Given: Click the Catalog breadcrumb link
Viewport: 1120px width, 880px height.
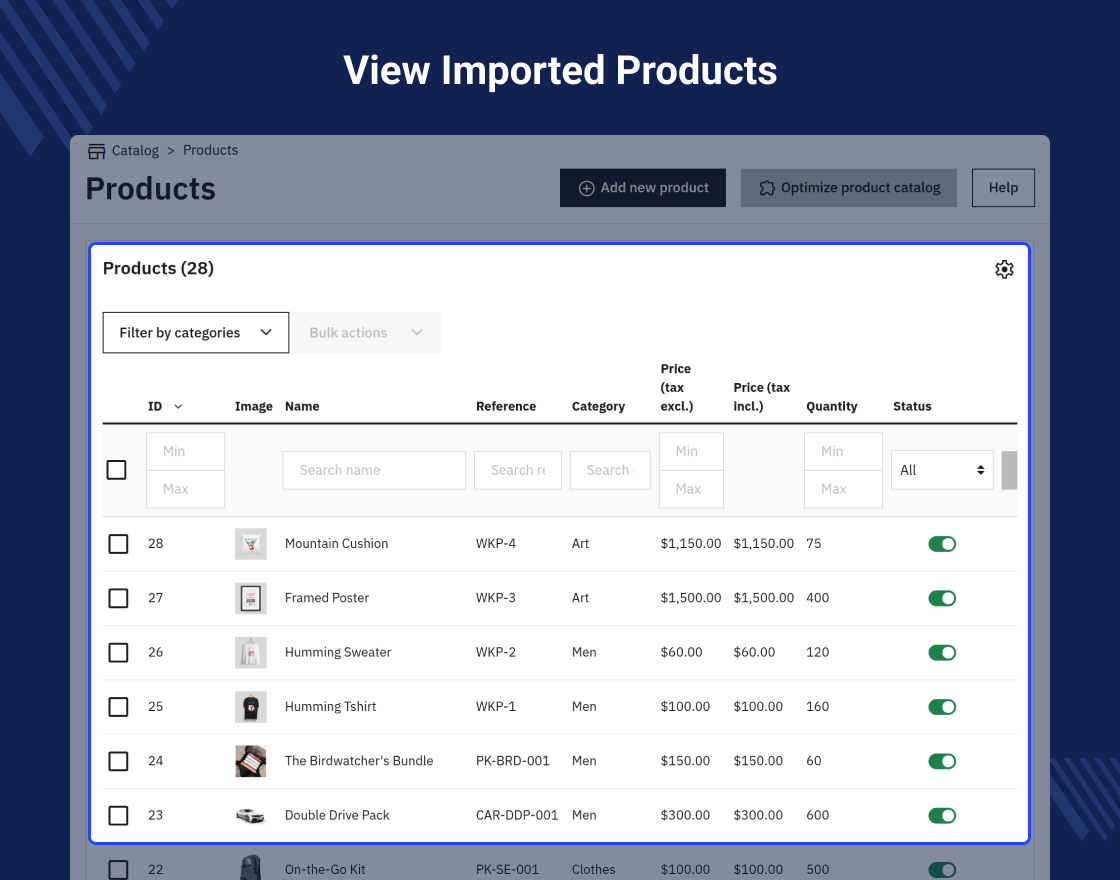Looking at the screenshot, I should pos(135,151).
